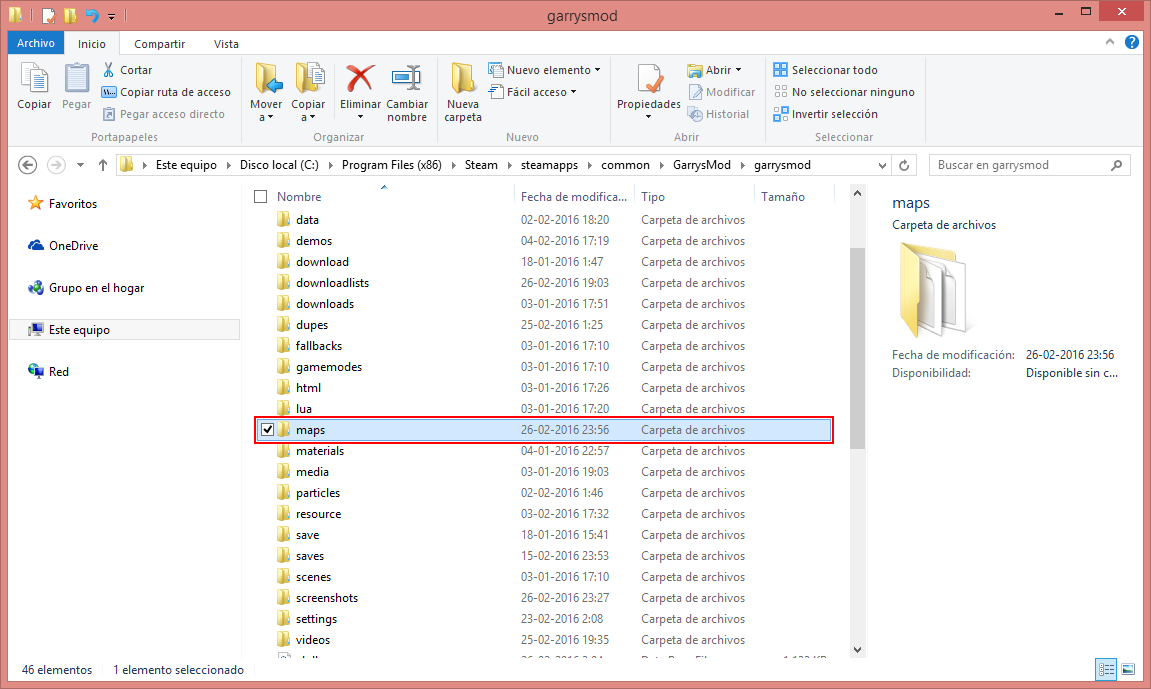Screen dimensions: 1151x689
Task: Switch to details view icon in status bar
Action: pos(1106,669)
